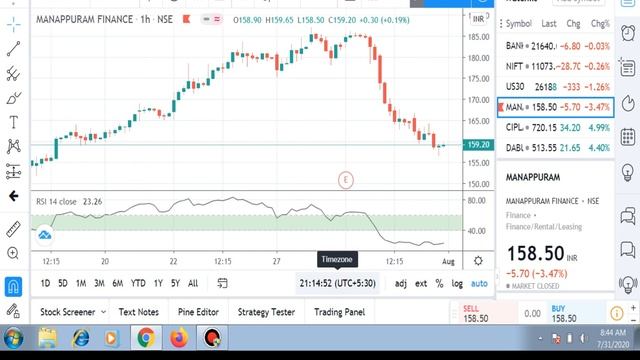Click the earnings E marker on chart
640x360 pixels.
[x=346, y=180]
